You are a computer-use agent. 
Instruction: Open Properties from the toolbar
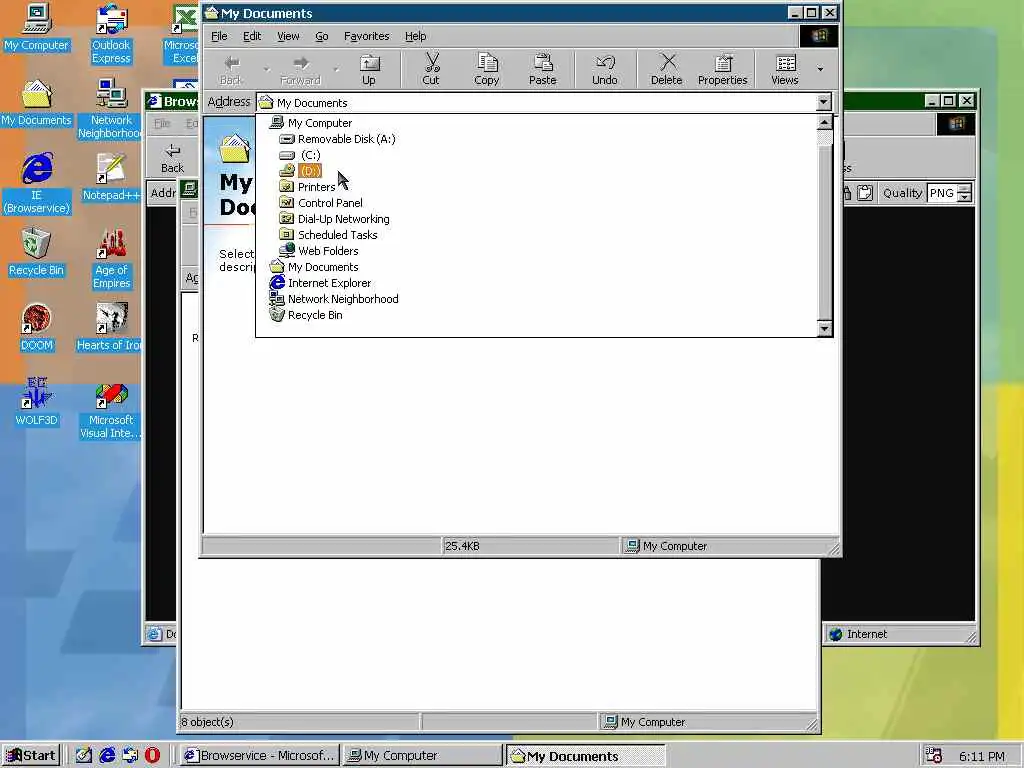tap(722, 69)
